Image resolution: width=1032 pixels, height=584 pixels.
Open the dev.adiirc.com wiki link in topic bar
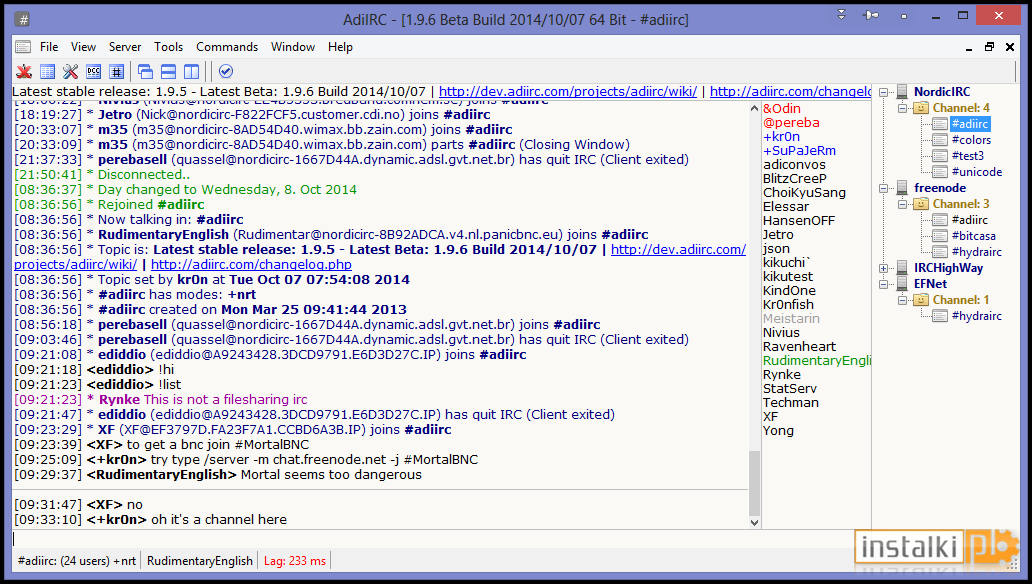tap(568, 92)
